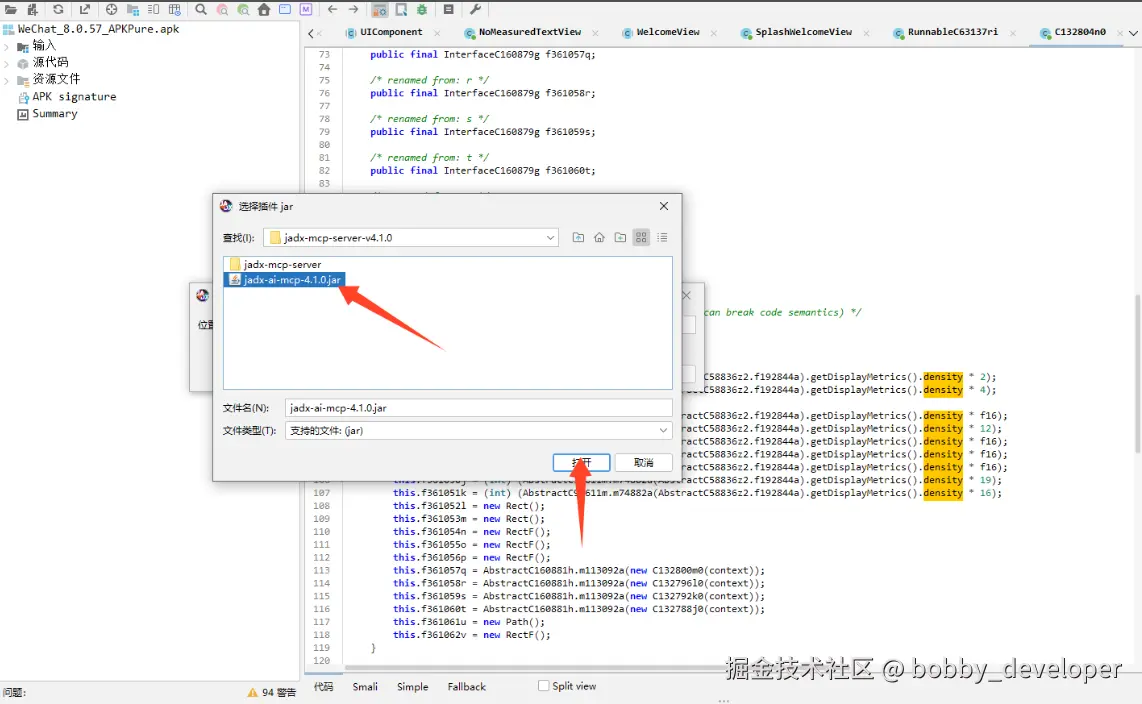The width and height of the screenshot is (1142, 704).
Task: Open the file type (jar) dropdown
Action: point(663,430)
